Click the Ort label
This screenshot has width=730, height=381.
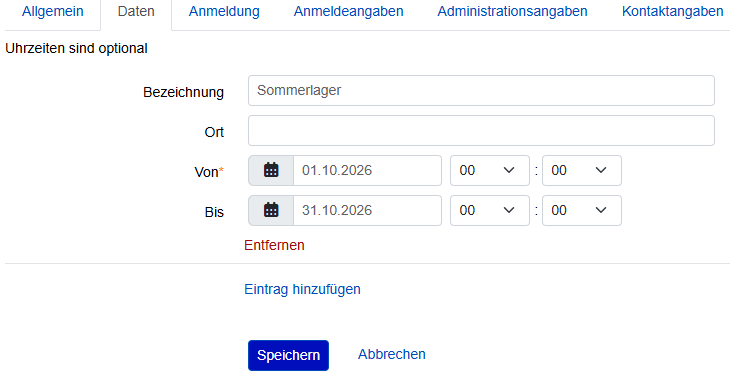214,132
